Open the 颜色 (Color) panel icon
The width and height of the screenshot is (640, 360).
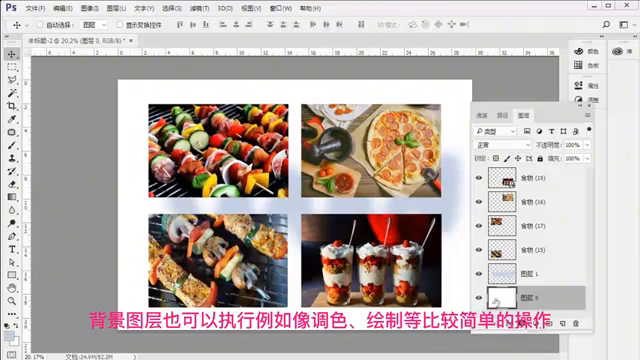[578, 51]
